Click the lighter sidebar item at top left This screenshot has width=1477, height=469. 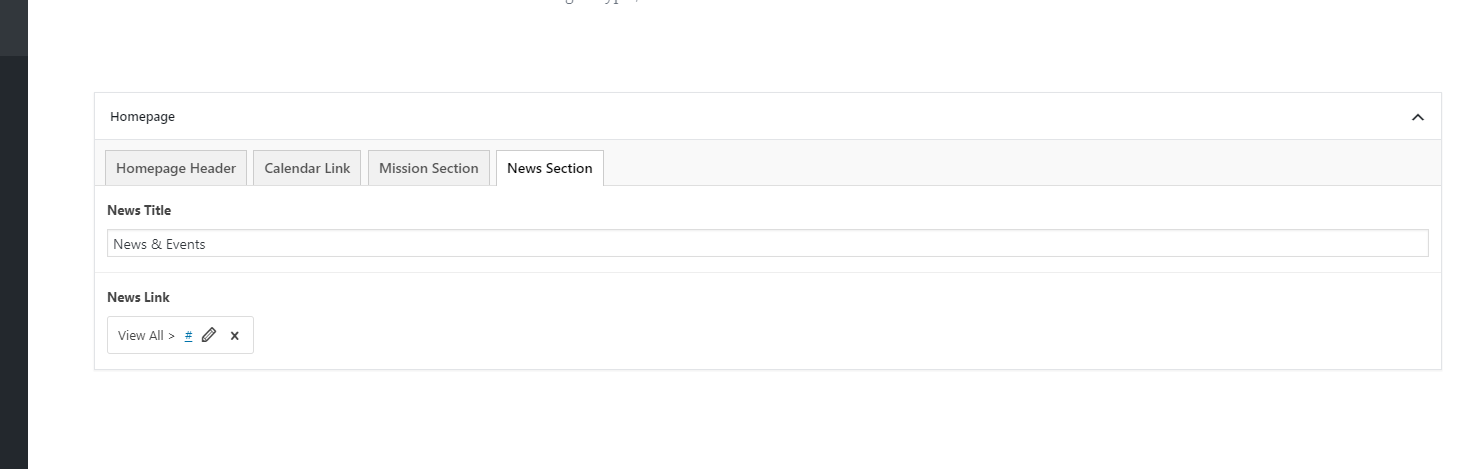click(x=13, y=27)
